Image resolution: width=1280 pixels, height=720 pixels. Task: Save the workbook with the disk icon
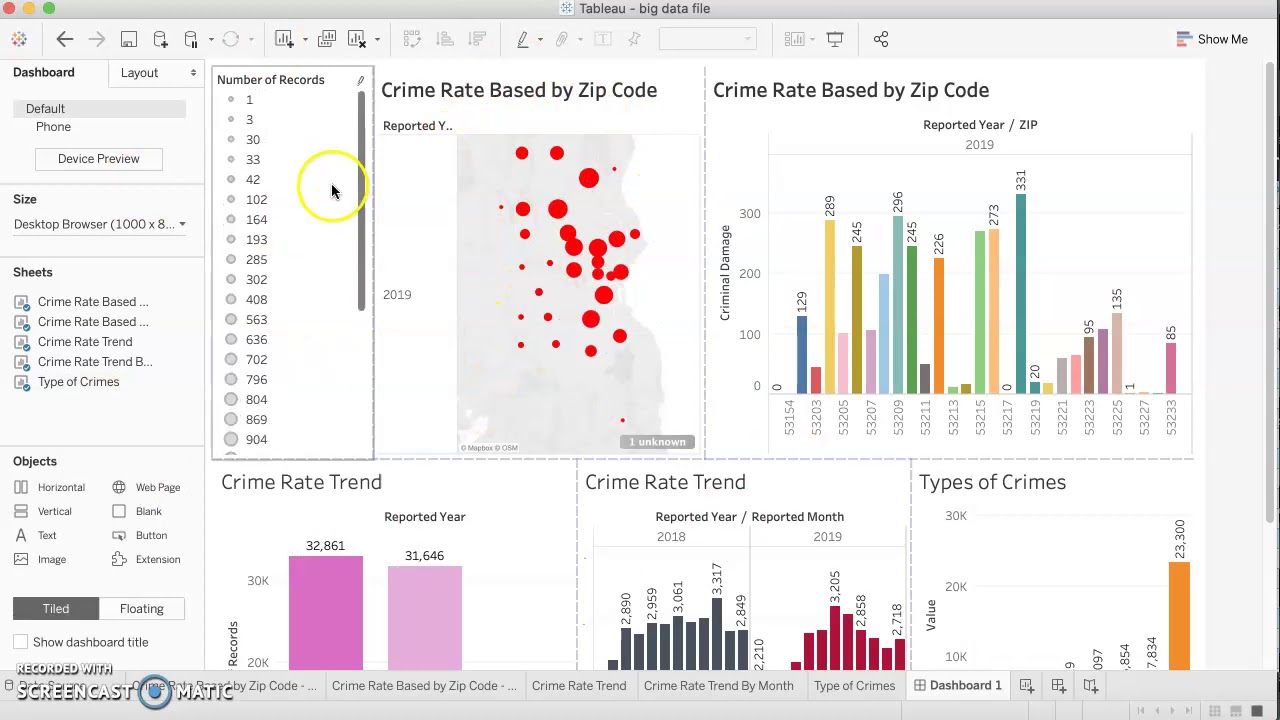(129, 39)
